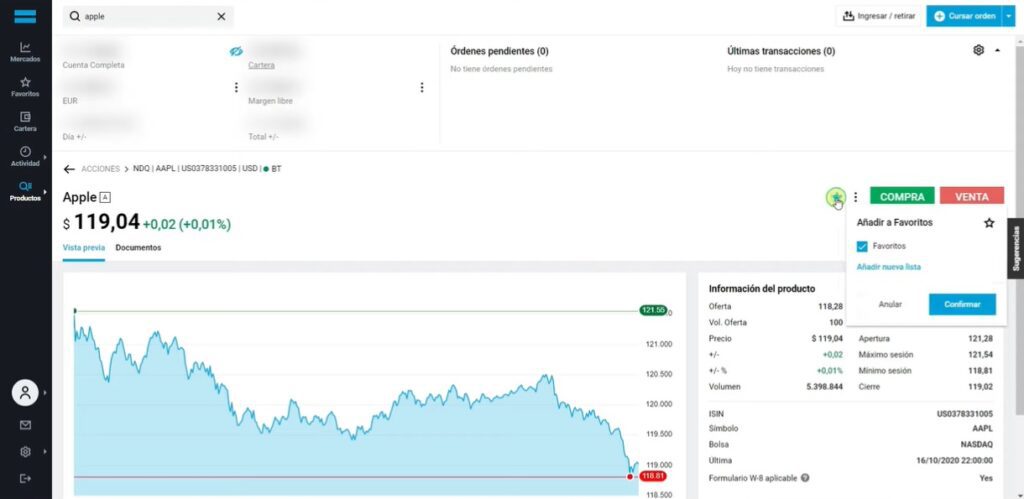Click the logout icon in sidebar
1024x499 pixels.
click(25, 478)
